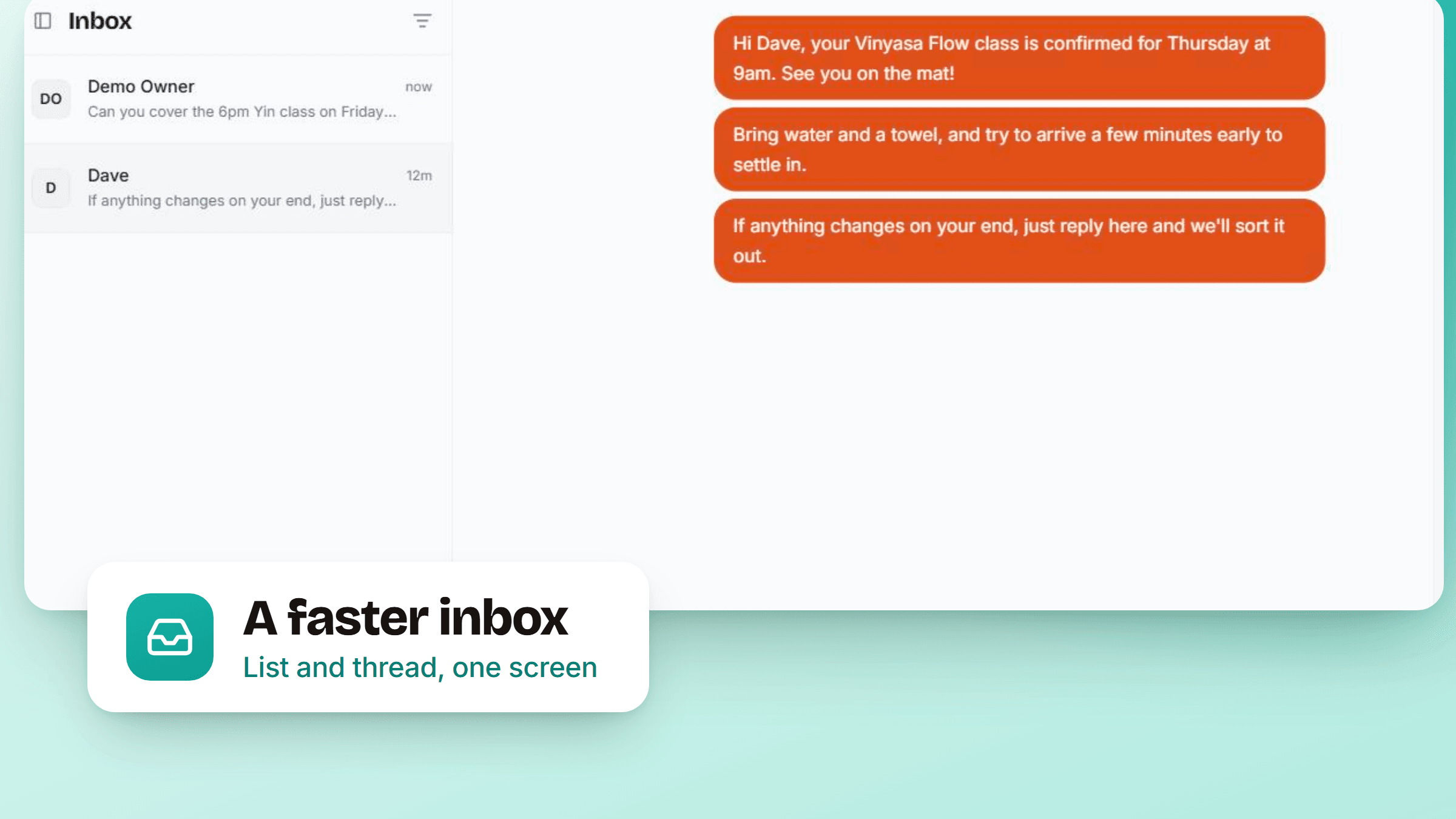Click "List and thread, one screen" subtitle
Viewport: 1456px width, 819px height.
tap(420, 667)
